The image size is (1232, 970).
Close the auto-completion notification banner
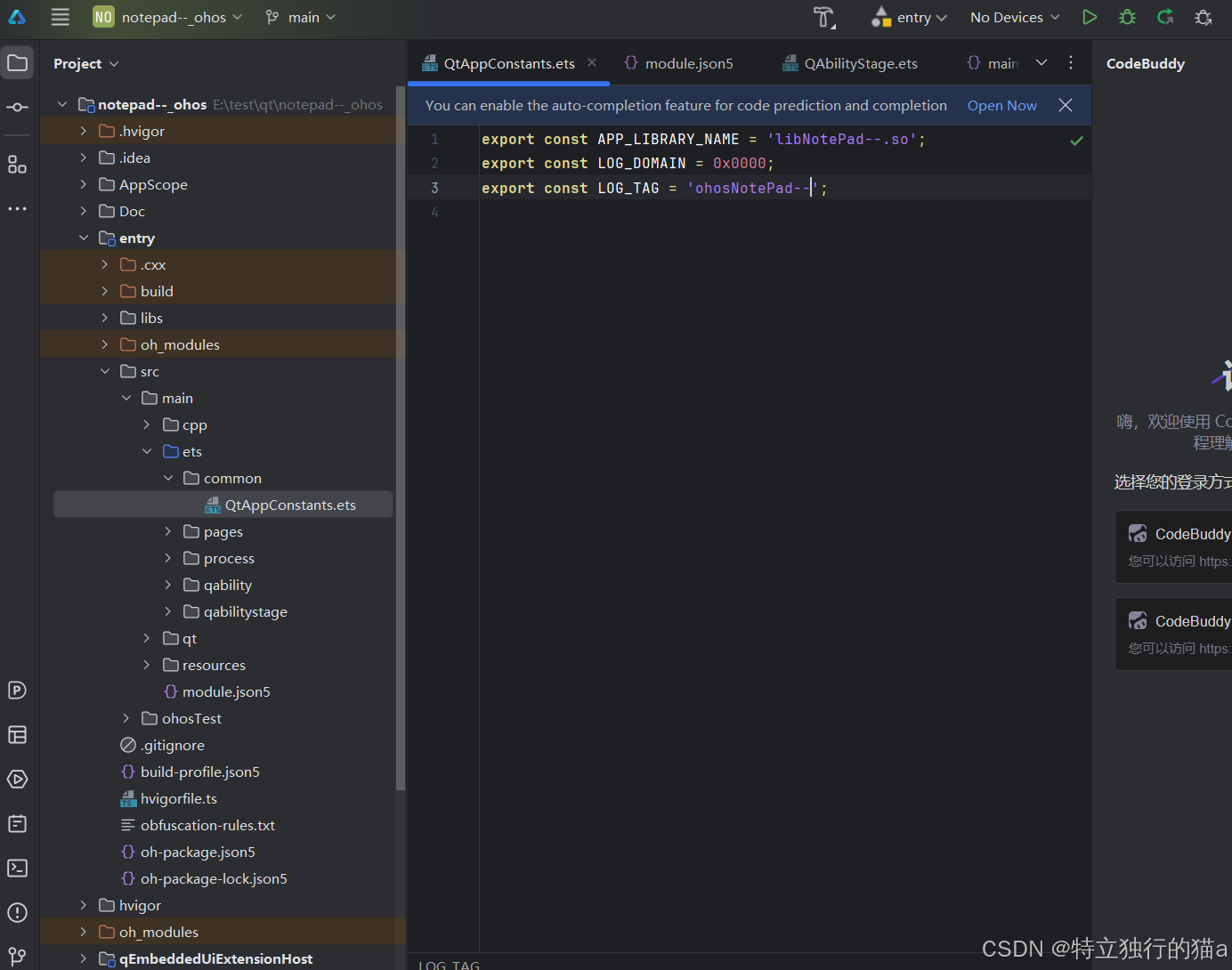[1066, 105]
